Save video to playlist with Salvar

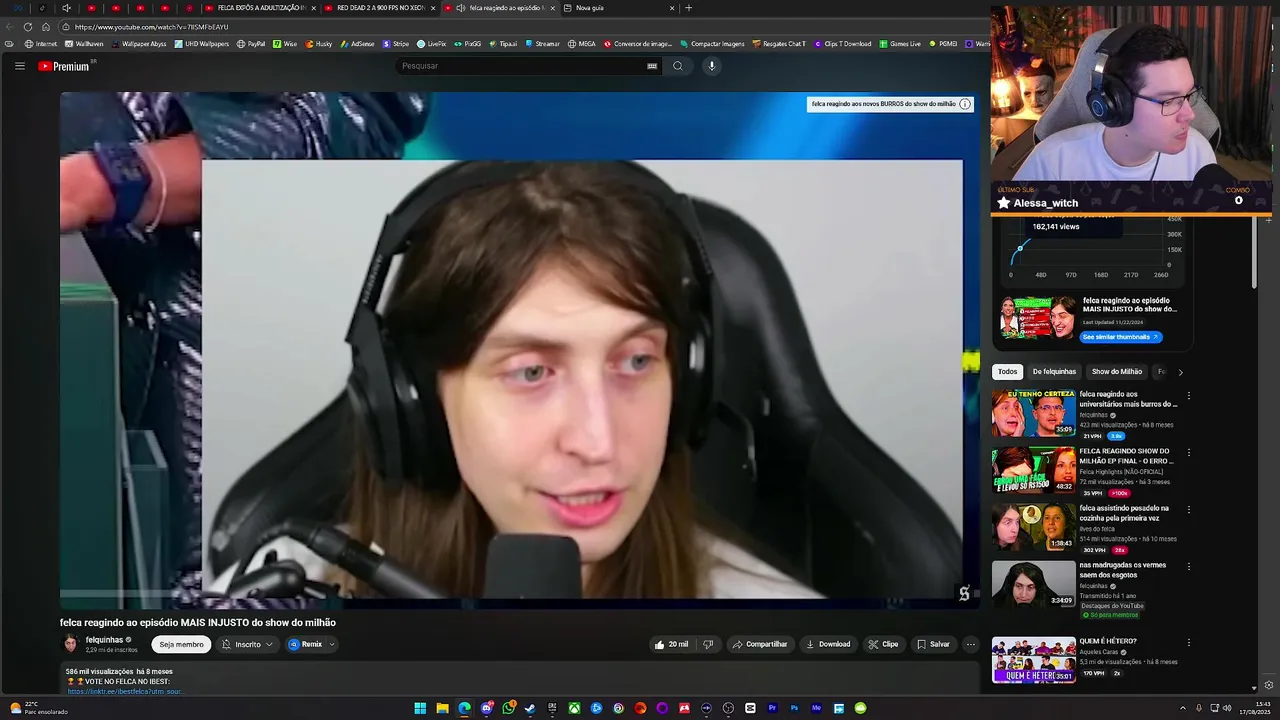(933, 644)
